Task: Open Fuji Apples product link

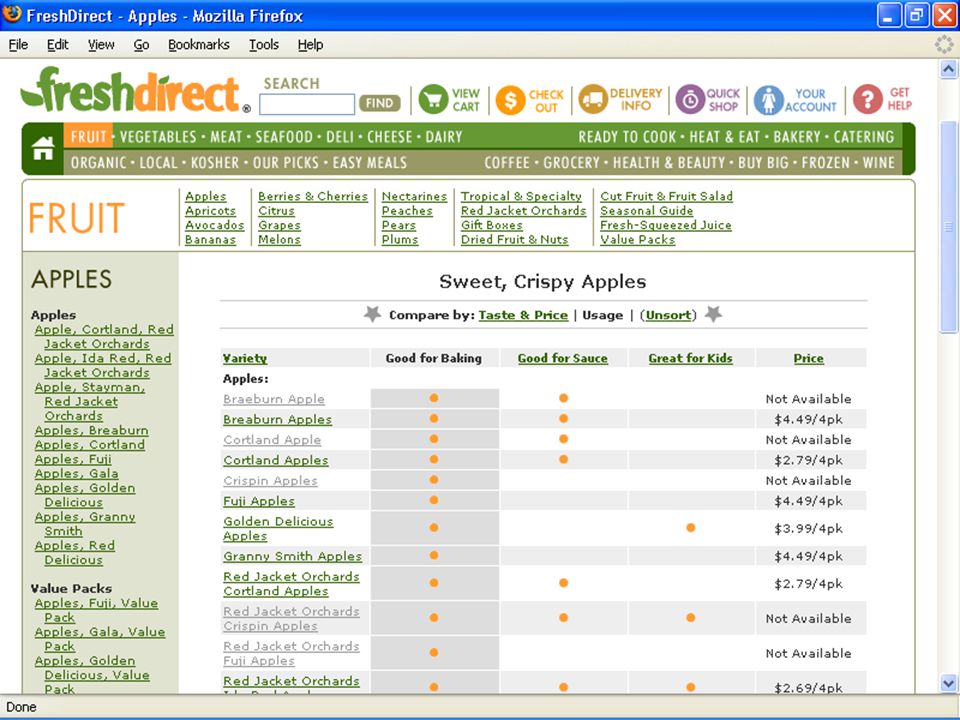Action: pyautogui.click(x=259, y=501)
